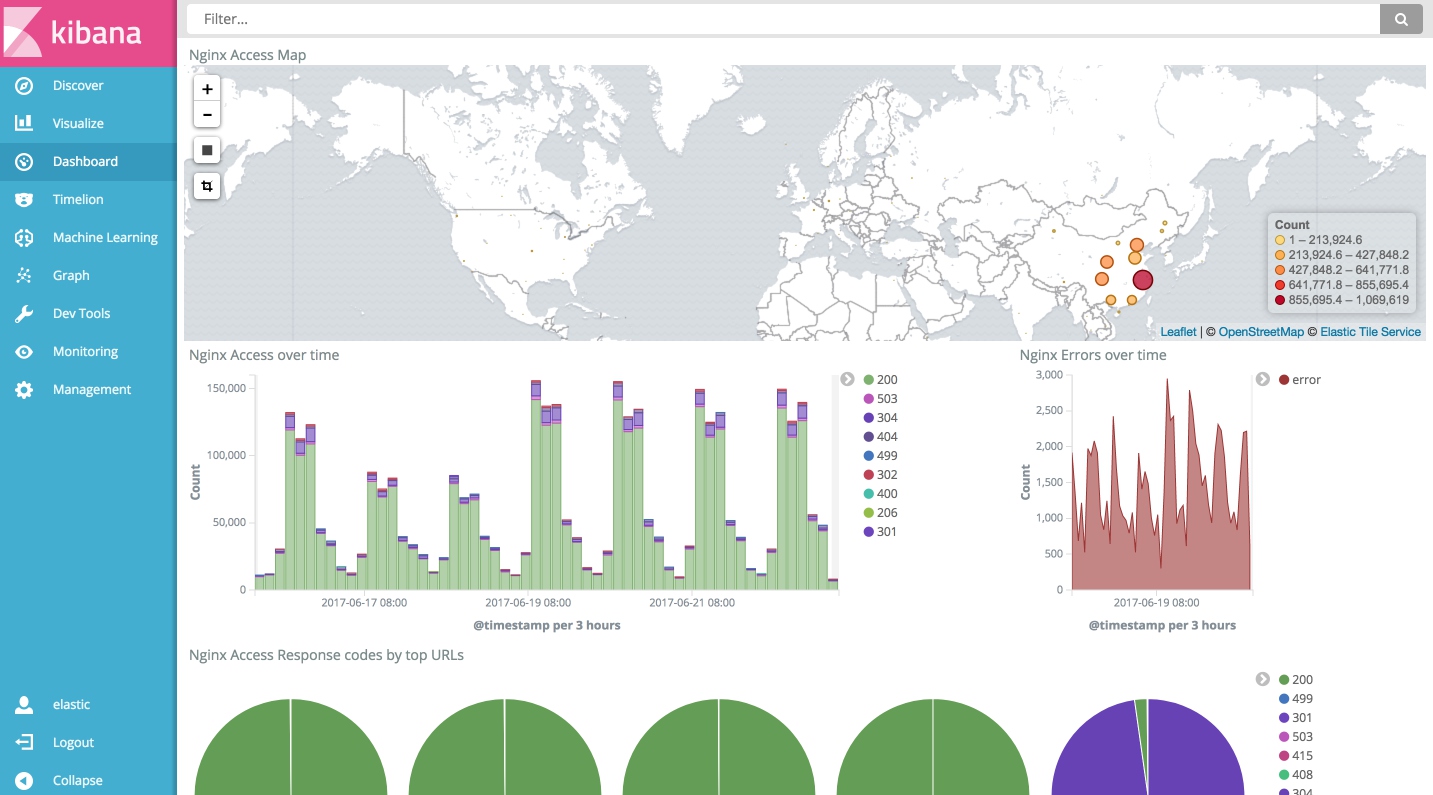Click the 206 legend entry in access chart
Screen dimensions: 1433x795
[880, 513]
